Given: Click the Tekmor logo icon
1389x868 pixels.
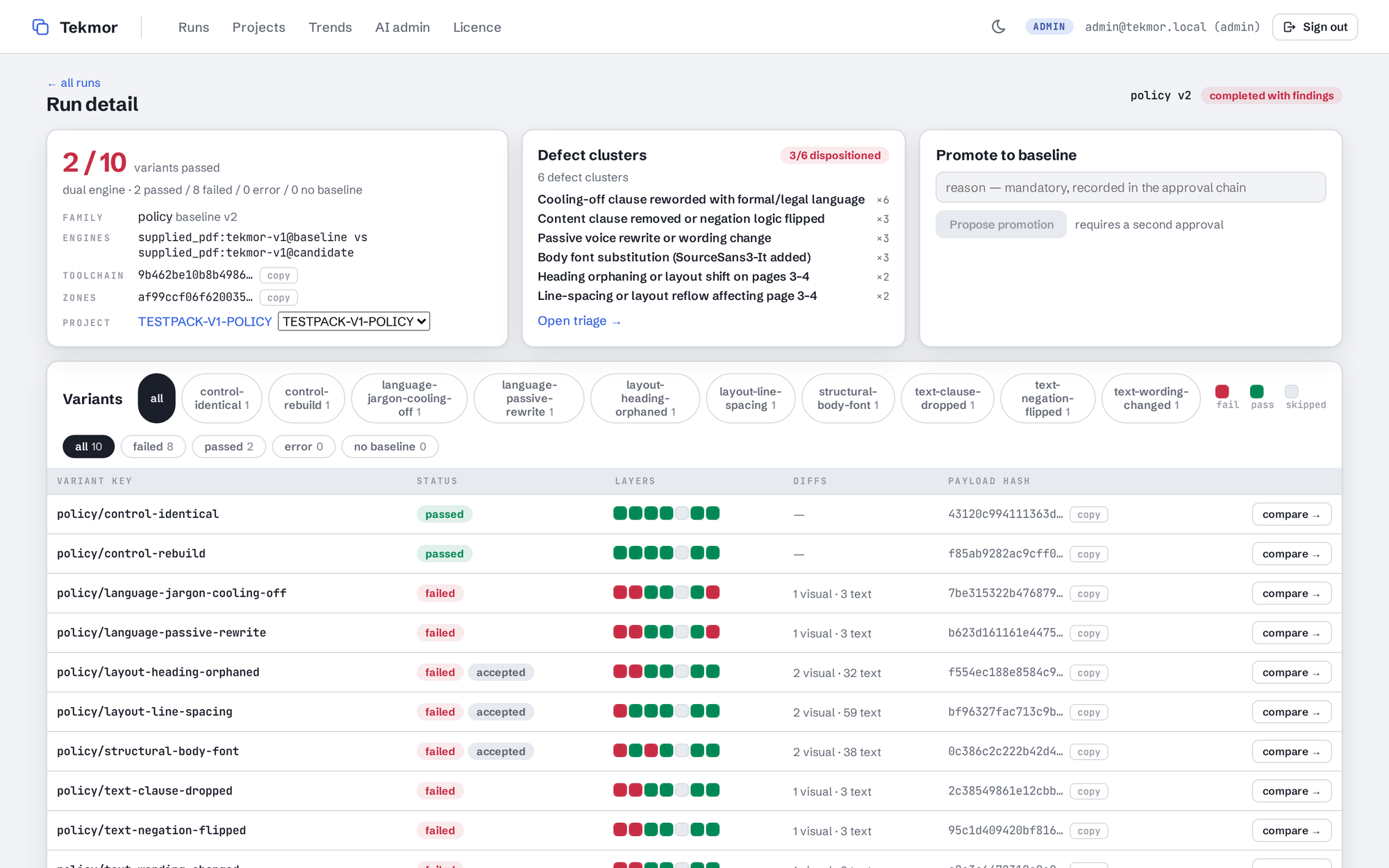Looking at the screenshot, I should [40, 27].
